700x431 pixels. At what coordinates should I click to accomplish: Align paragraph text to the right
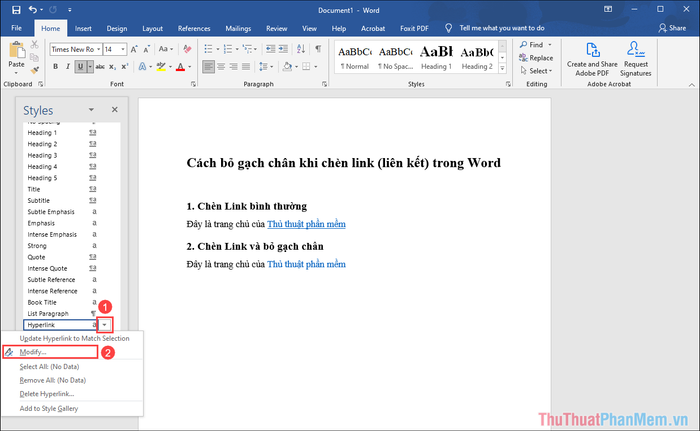click(x=233, y=67)
